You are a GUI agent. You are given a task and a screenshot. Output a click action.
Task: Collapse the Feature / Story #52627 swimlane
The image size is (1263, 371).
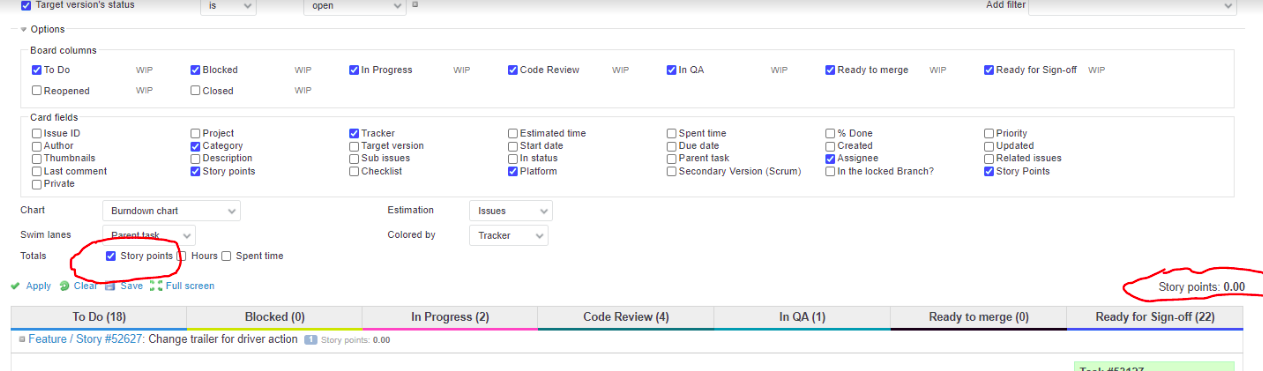click(x=22, y=339)
